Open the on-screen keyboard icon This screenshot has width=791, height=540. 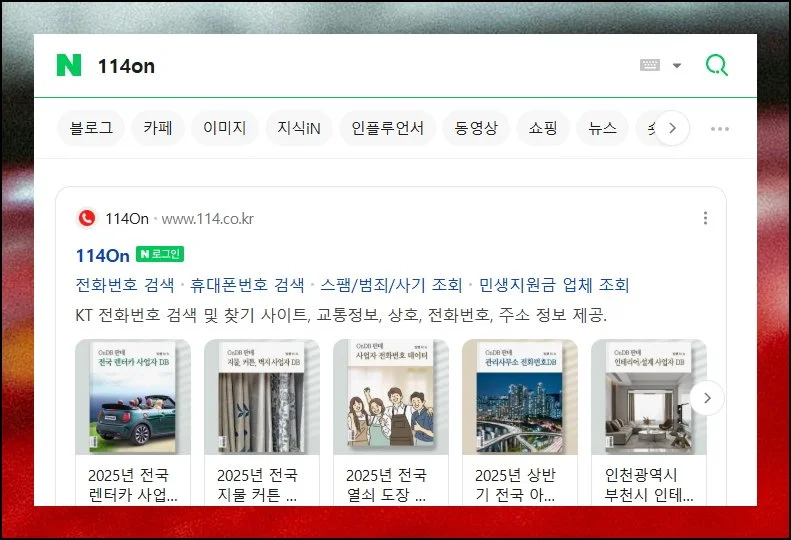point(650,65)
